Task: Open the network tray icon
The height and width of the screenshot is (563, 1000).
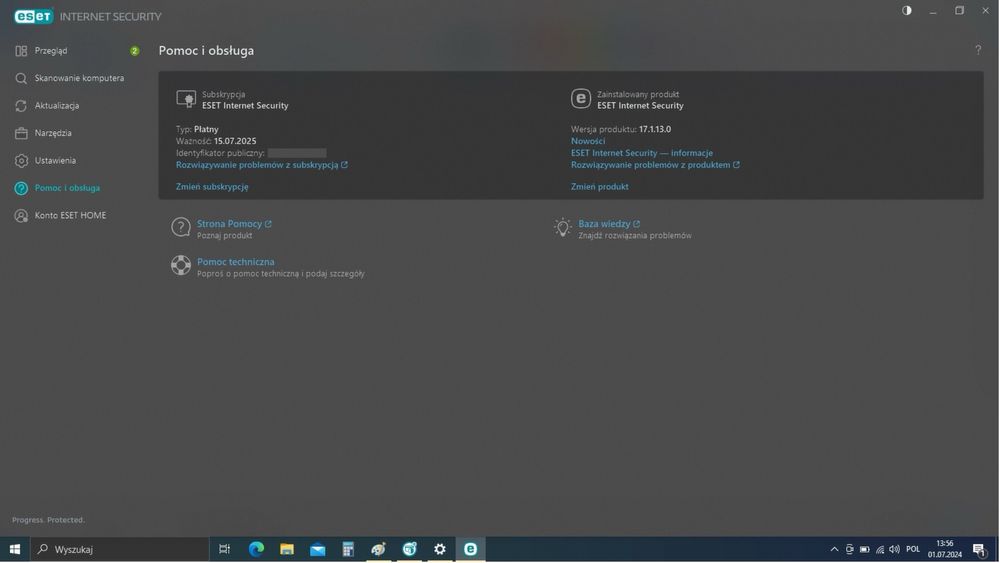Action: (880, 550)
